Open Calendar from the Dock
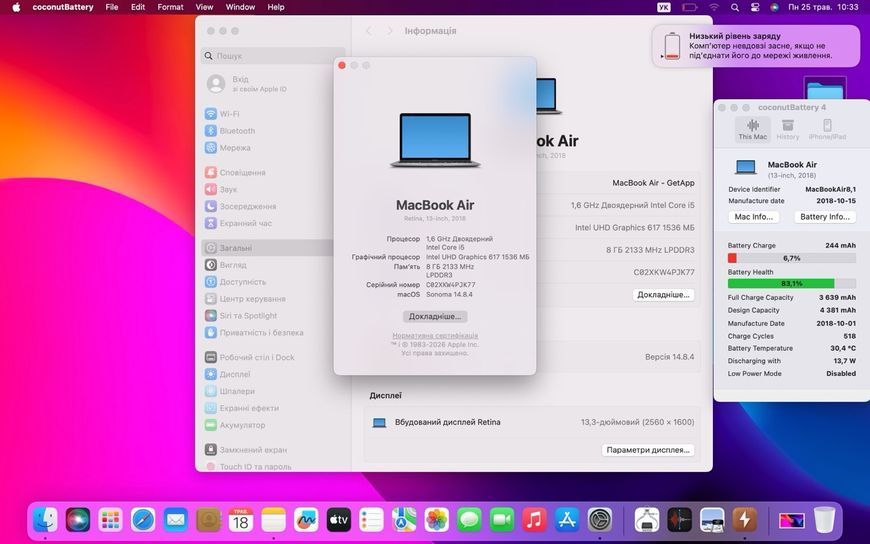Image resolution: width=870 pixels, height=544 pixels. click(x=241, y=520)
